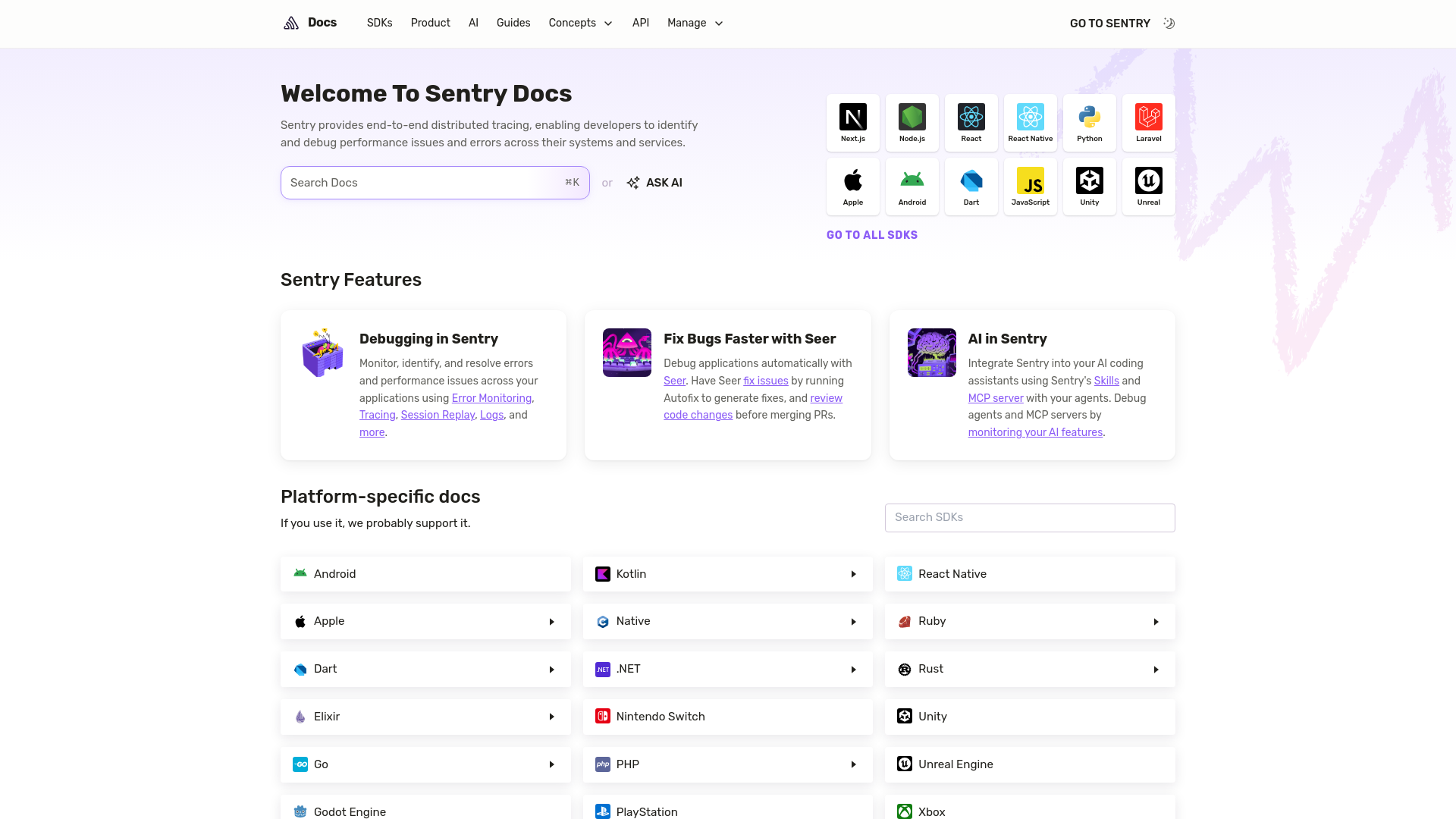Open the fix issues link
Screen dimensions: 1456x819
click(x=766, y=381)
